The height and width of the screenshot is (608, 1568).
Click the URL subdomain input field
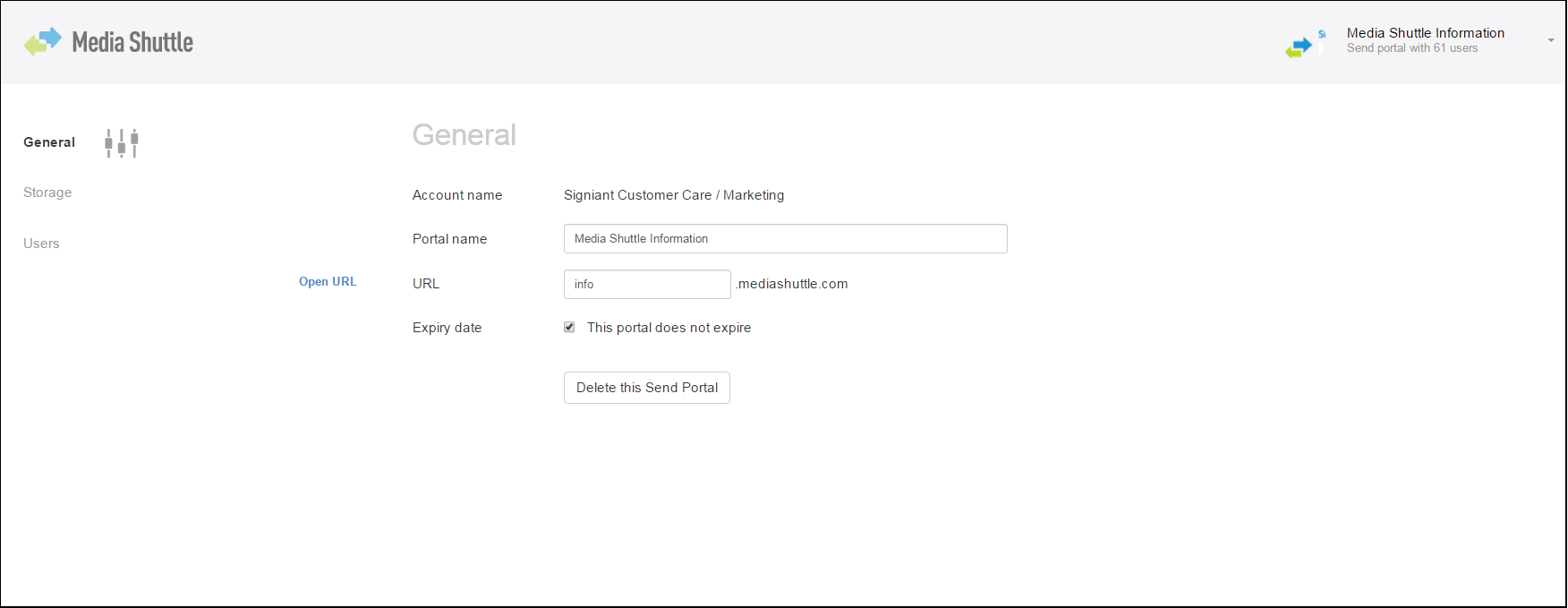647,284
